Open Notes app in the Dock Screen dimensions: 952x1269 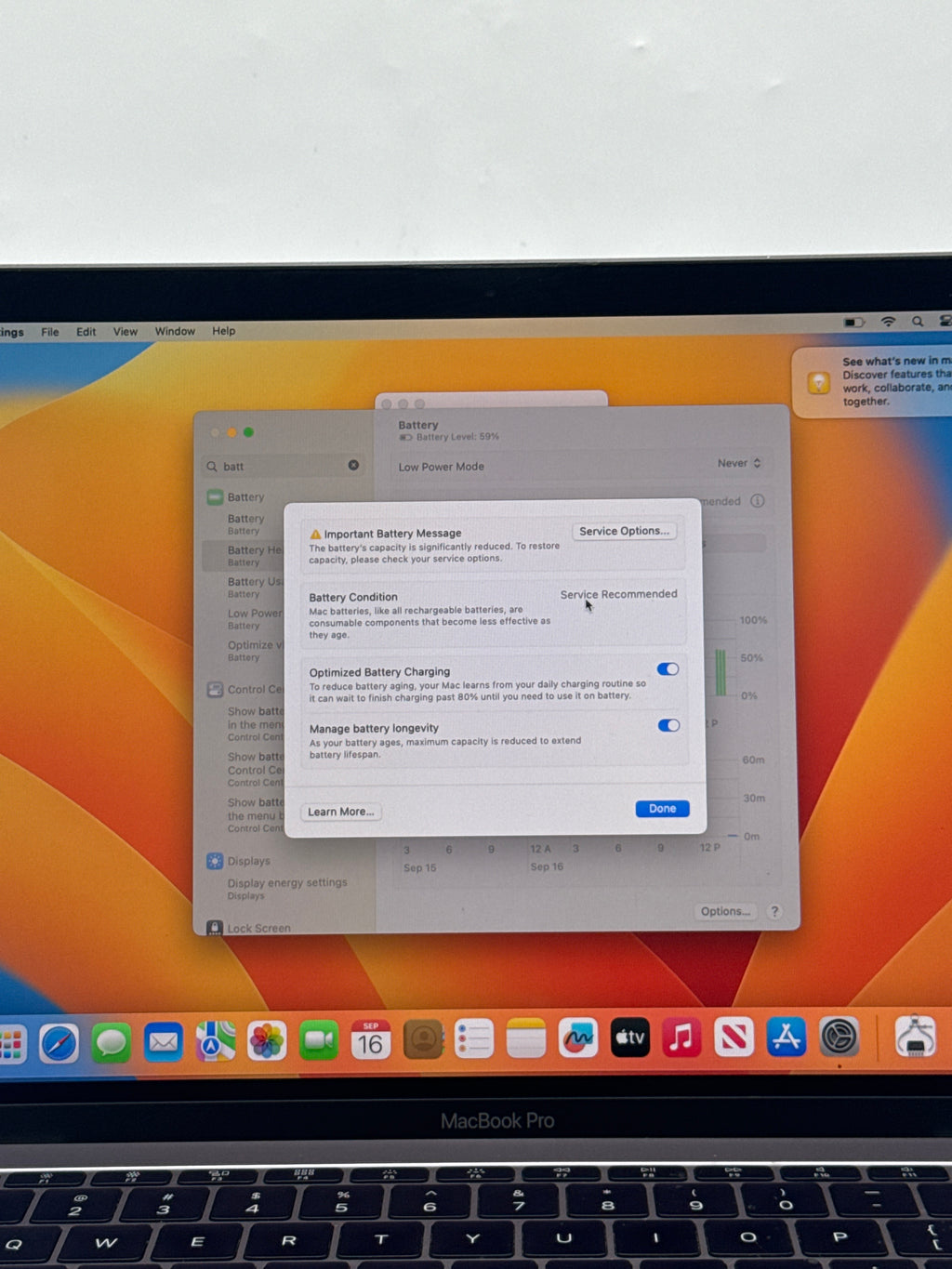[x=526, y=1038]
